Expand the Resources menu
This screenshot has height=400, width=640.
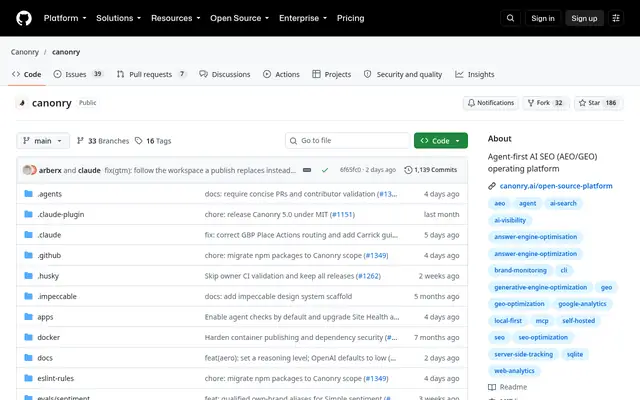[x=176, y=18]
